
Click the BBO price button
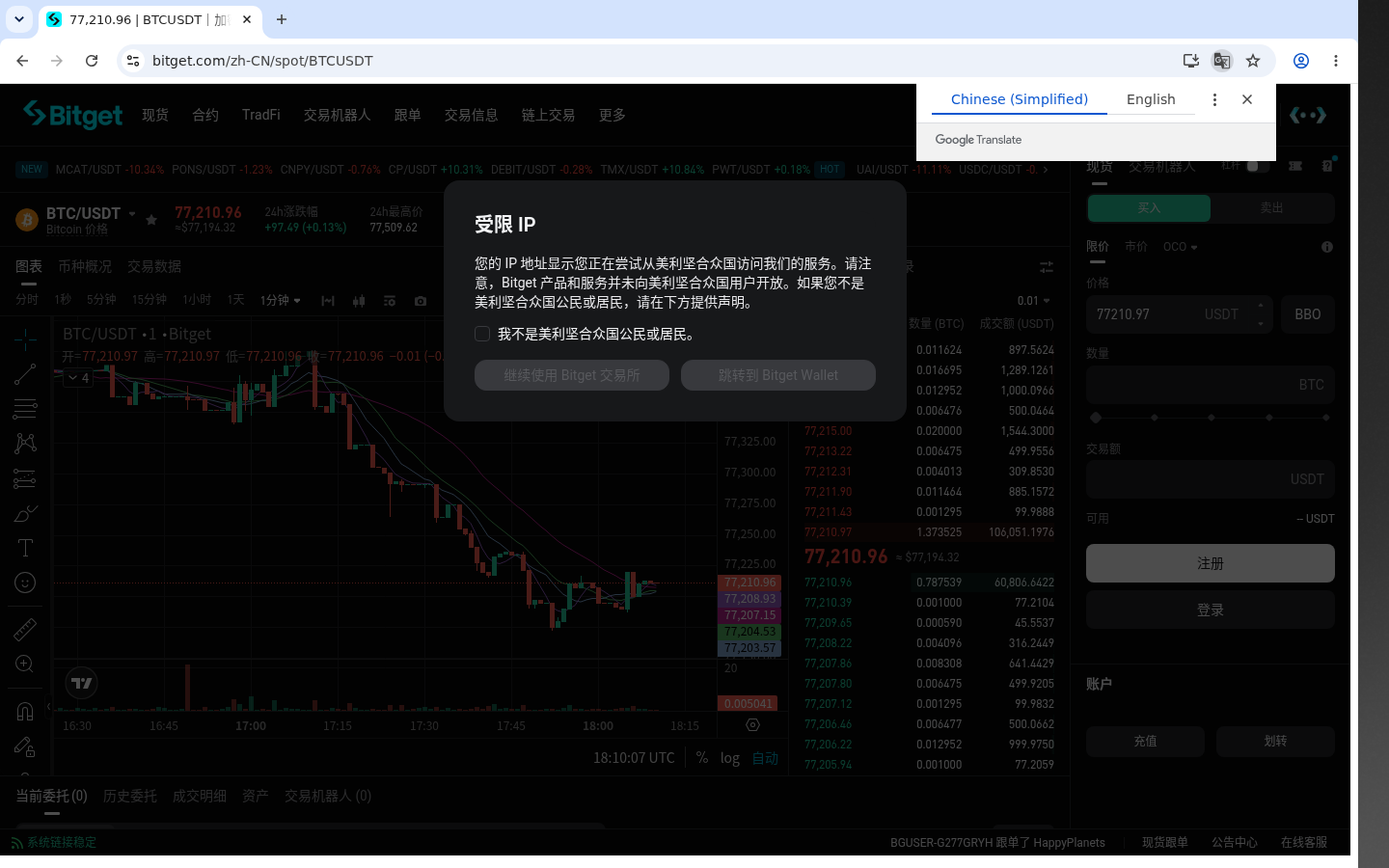[1308, 314]
